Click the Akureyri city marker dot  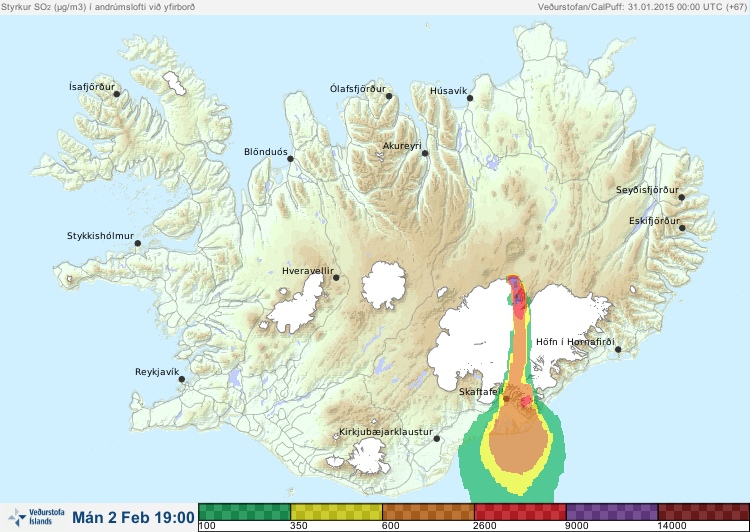[x=425, y=153]
